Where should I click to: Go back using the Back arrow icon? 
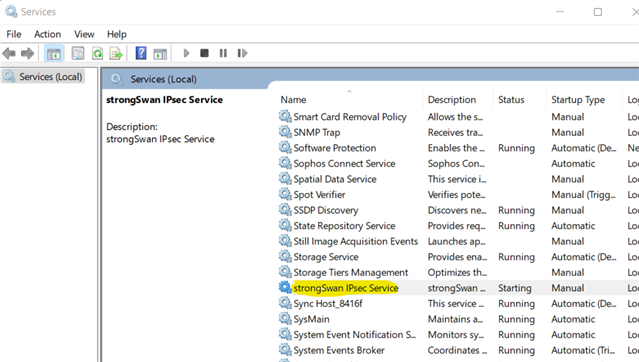click(9, 53)
